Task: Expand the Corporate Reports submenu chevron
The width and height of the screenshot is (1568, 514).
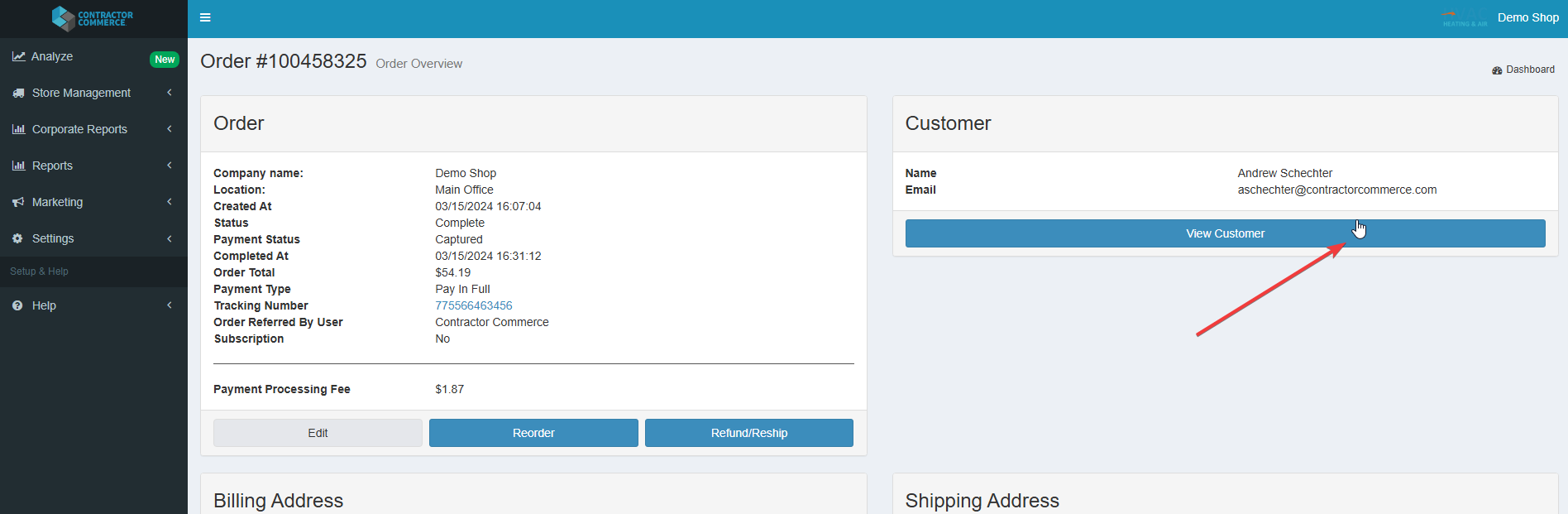Action: coord(170,129)
